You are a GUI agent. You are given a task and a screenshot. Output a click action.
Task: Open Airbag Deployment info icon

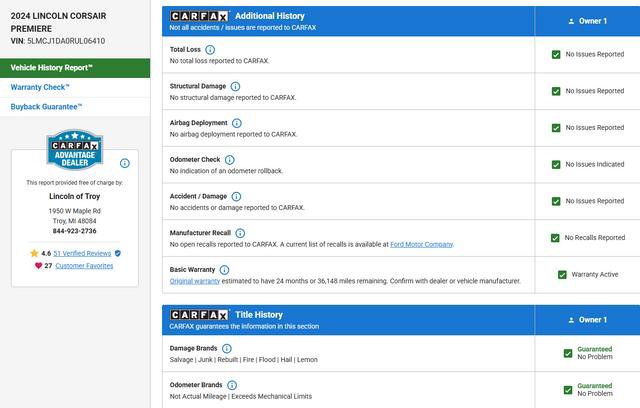click(237, 123)
